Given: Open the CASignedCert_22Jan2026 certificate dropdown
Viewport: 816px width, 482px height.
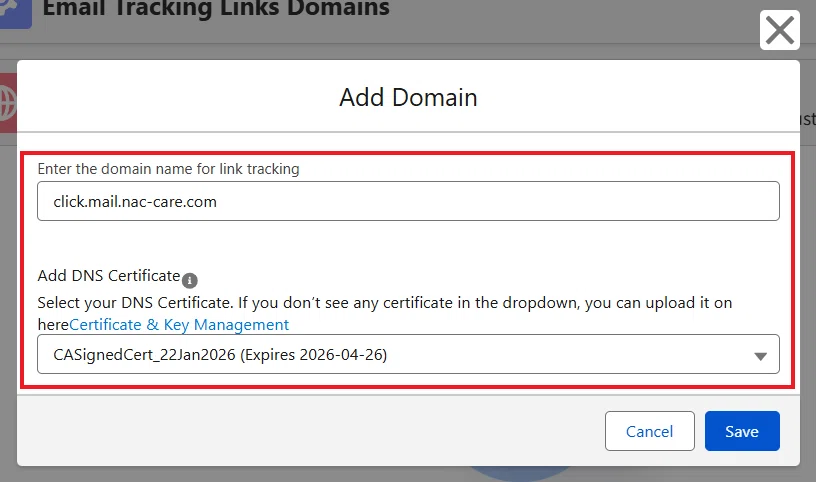Looking at the screenshot, I should pyautogui.click(x=408, y=354).
